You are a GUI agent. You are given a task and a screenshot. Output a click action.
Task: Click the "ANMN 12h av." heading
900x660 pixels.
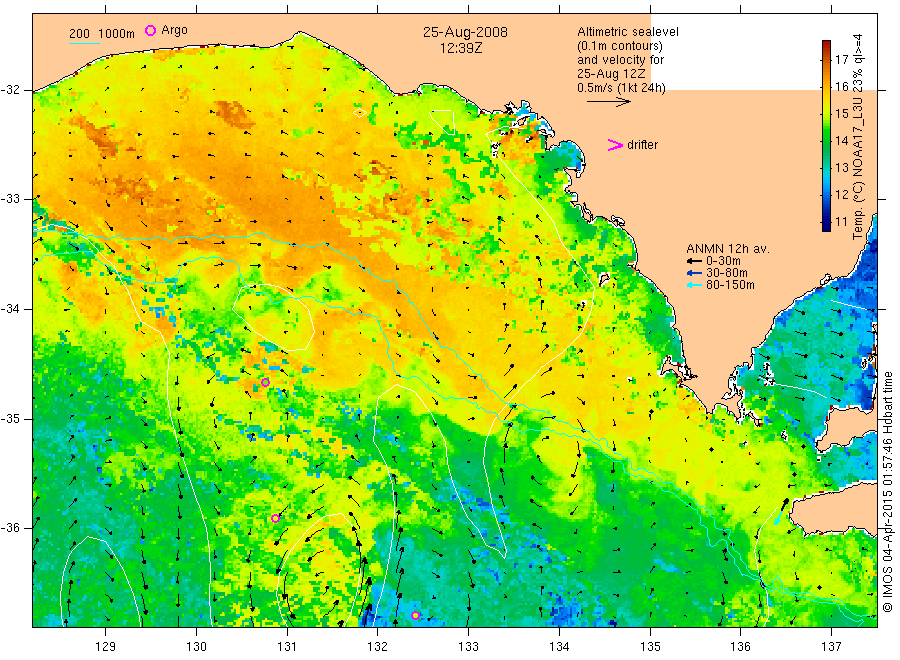[x=727, y=249]
